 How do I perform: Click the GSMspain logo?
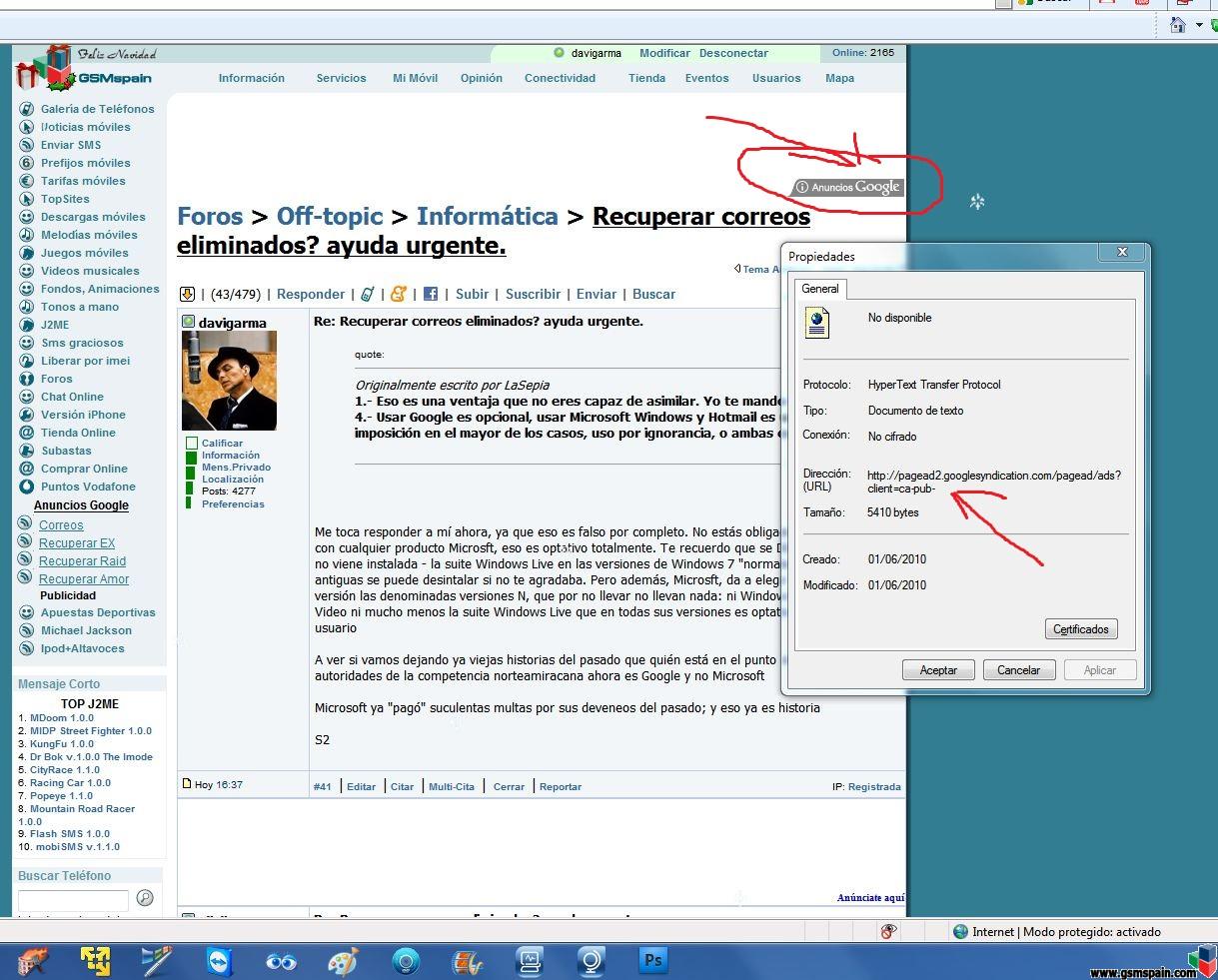pos(85,70)
